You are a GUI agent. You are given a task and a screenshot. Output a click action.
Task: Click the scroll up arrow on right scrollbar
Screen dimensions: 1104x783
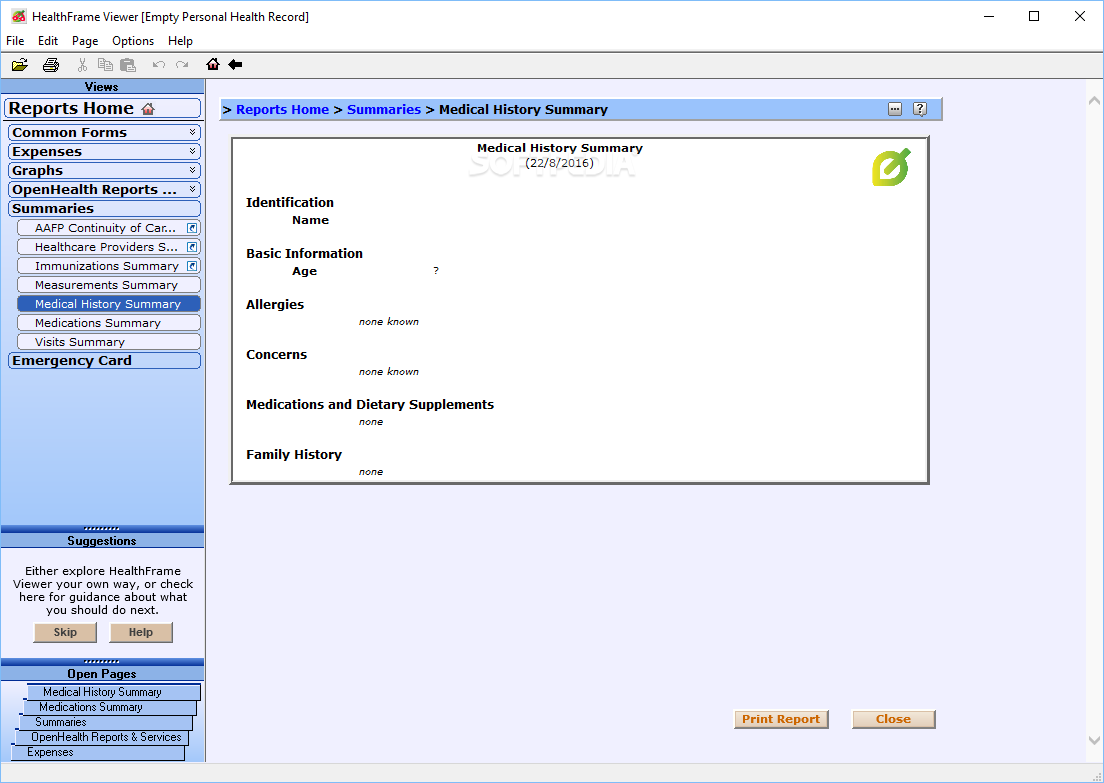1094,101
